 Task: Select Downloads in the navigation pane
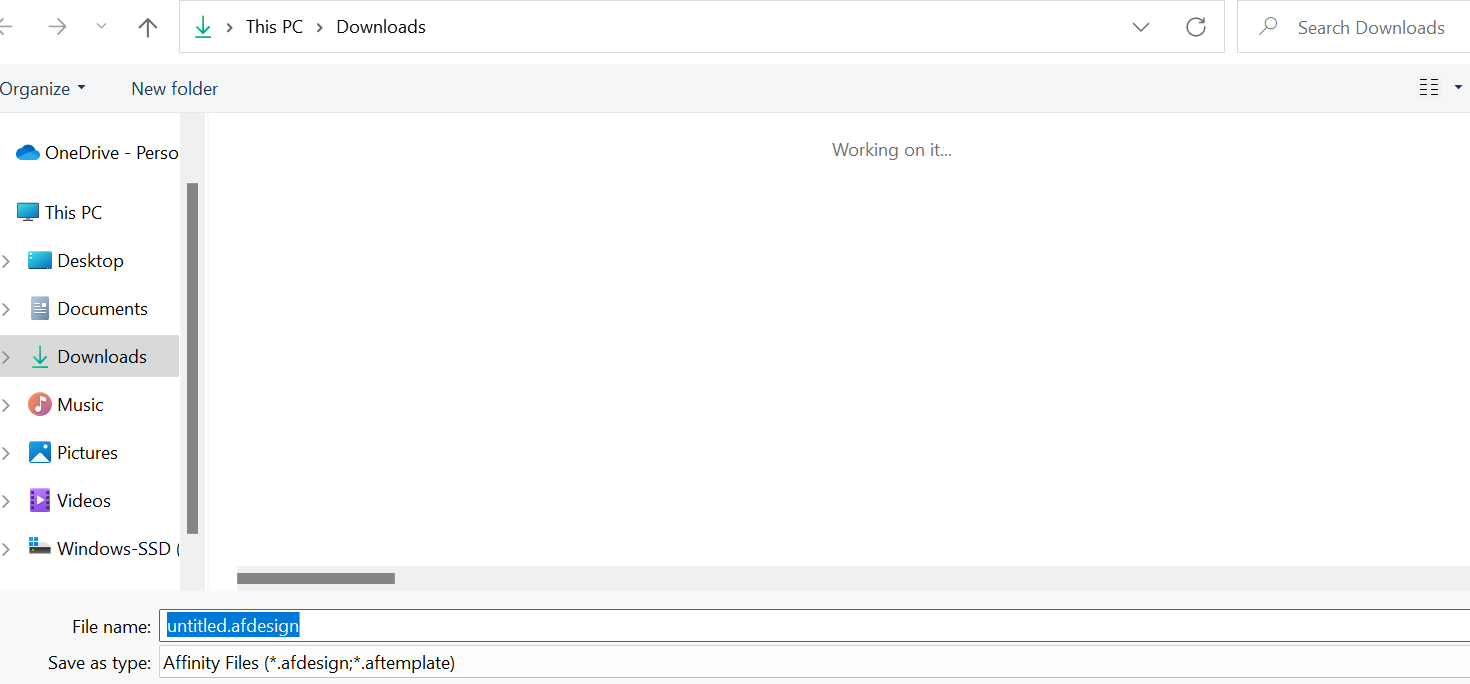click(x=102, y=356)
